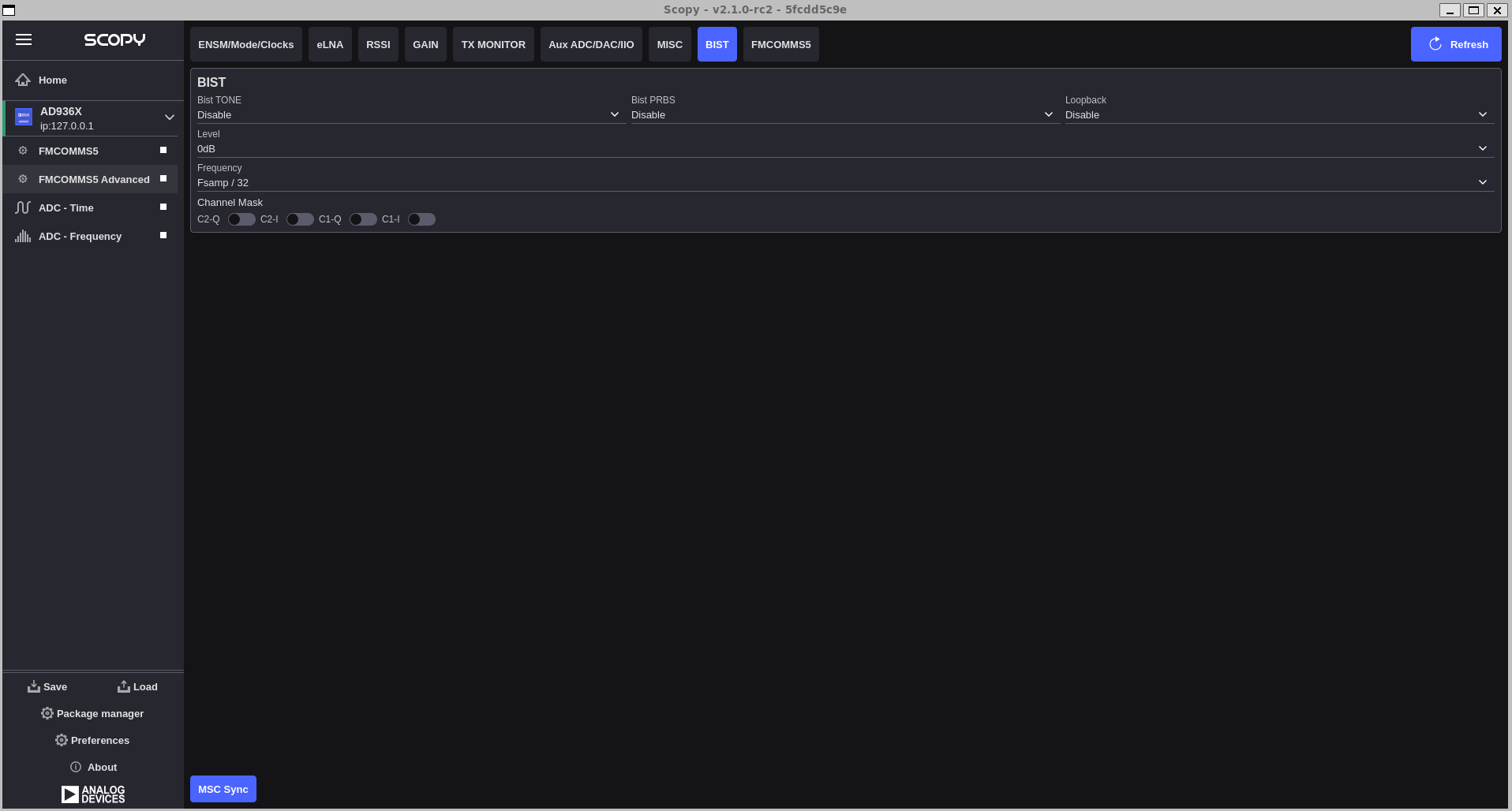1512x811 pixels.
Task: Select FMCOMMS5 Advanced in sidebar
Action: [91, 179]
